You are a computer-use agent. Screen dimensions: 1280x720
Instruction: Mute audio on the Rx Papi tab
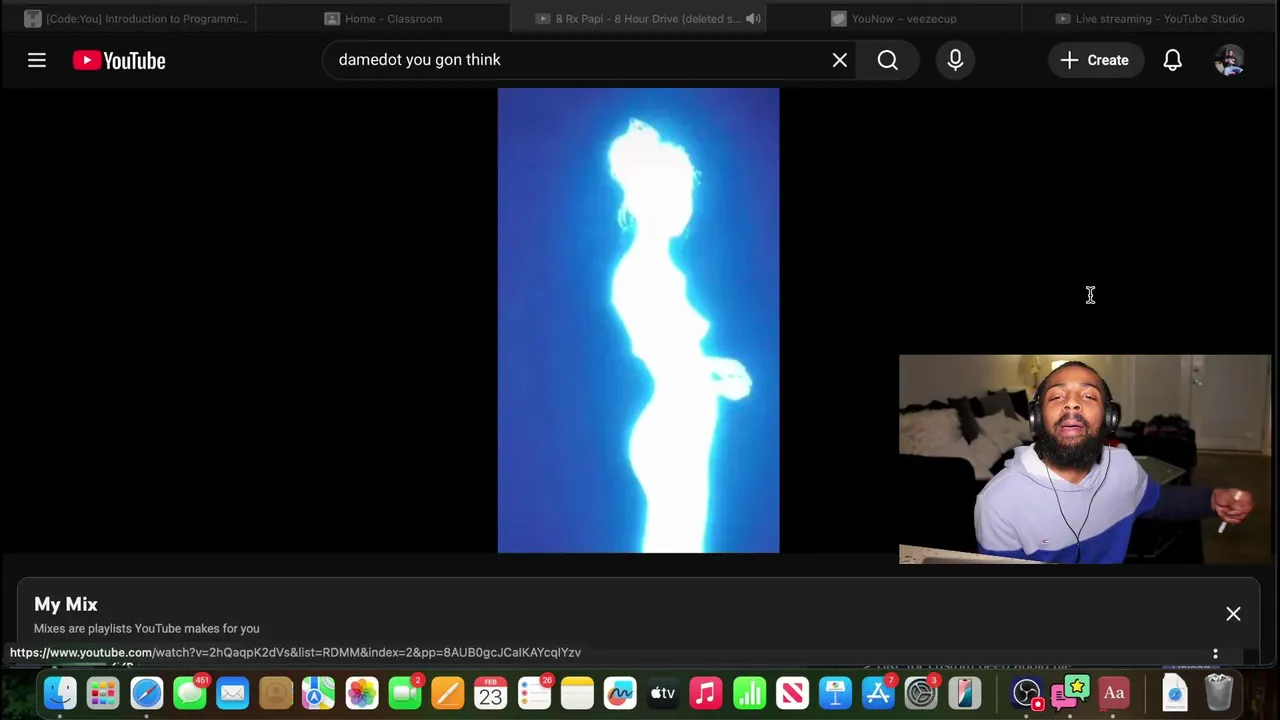click(753, 18)
